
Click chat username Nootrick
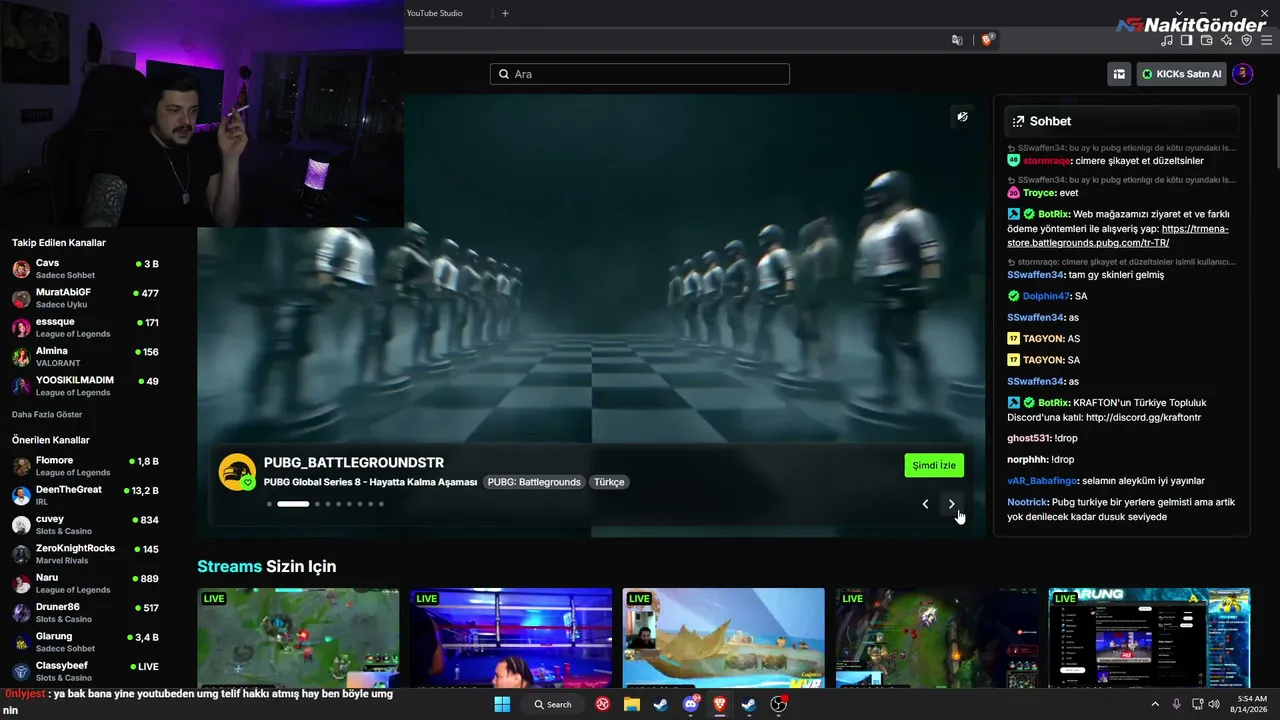(1027, 502)
